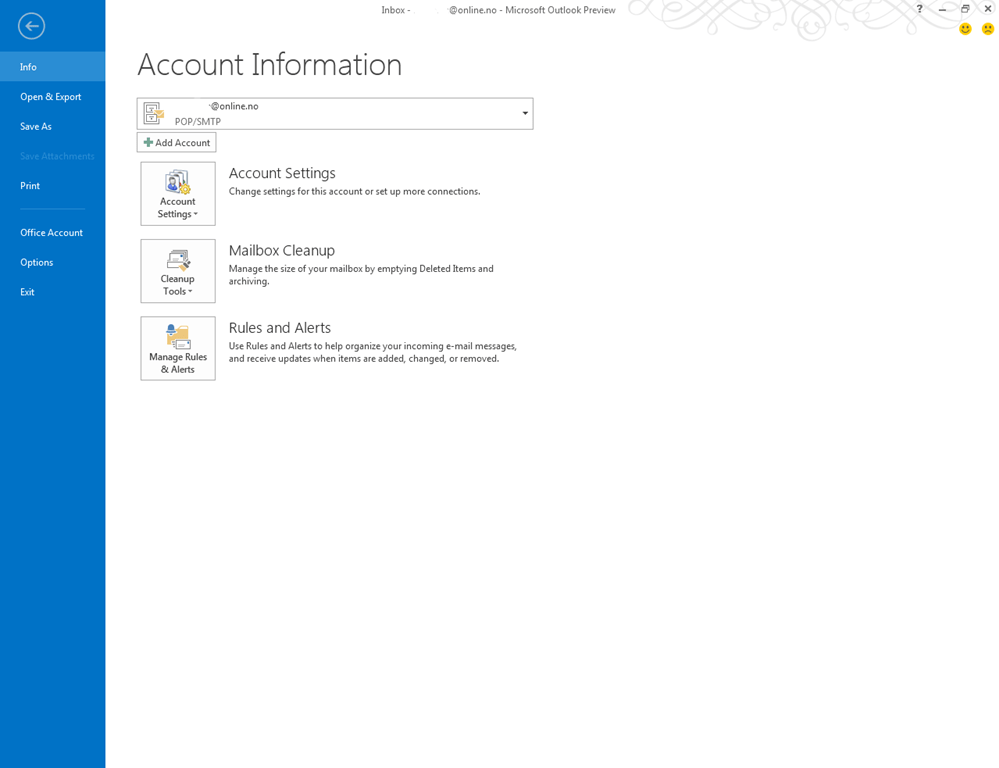999x768 pixels.
Task: Send a frown with the sad face
Action: pos(988,29)
